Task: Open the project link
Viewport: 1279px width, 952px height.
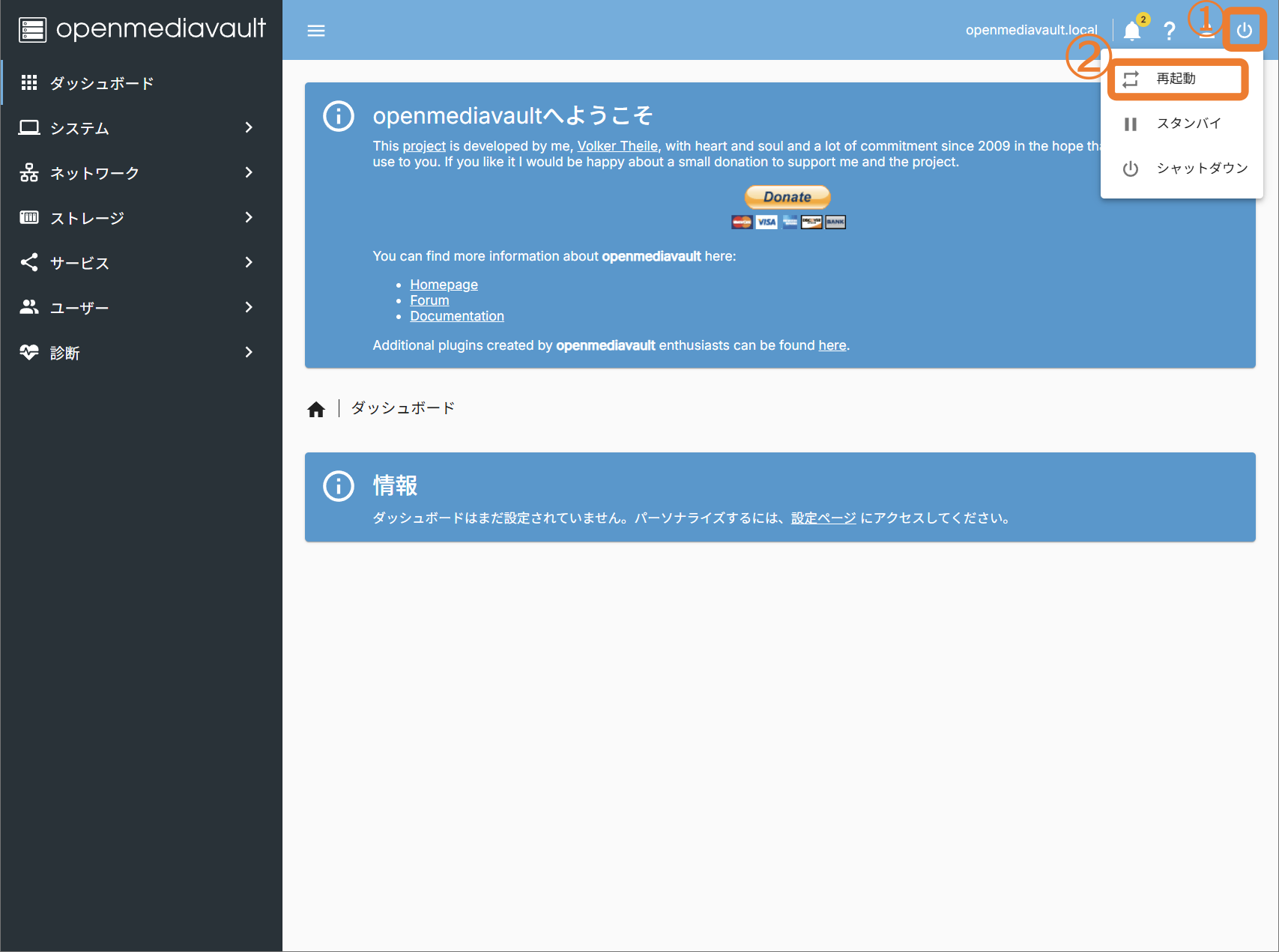Action: click(x=424, y=146)
